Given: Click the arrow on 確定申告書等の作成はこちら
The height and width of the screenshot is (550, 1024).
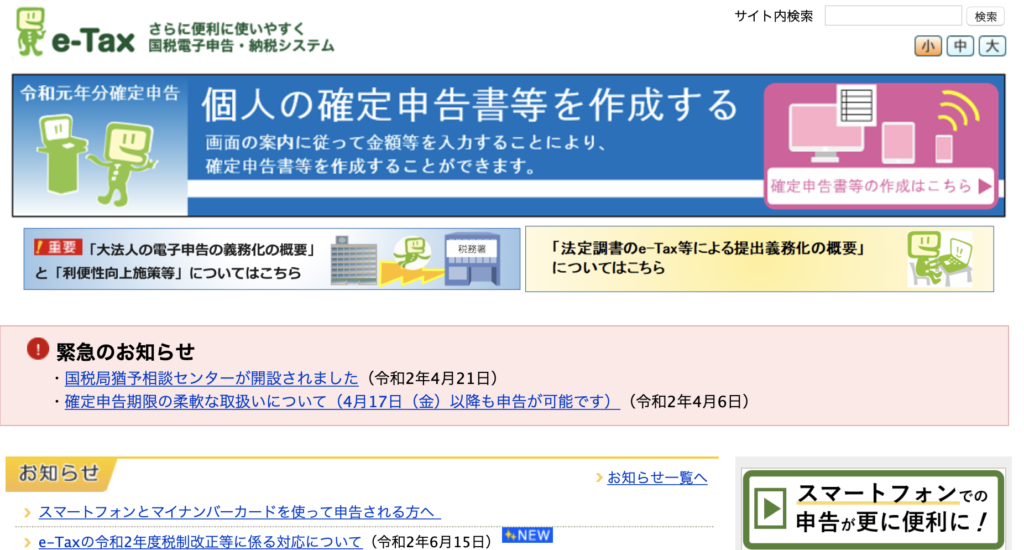Looking at the screenshot, I should pos(984,187).
